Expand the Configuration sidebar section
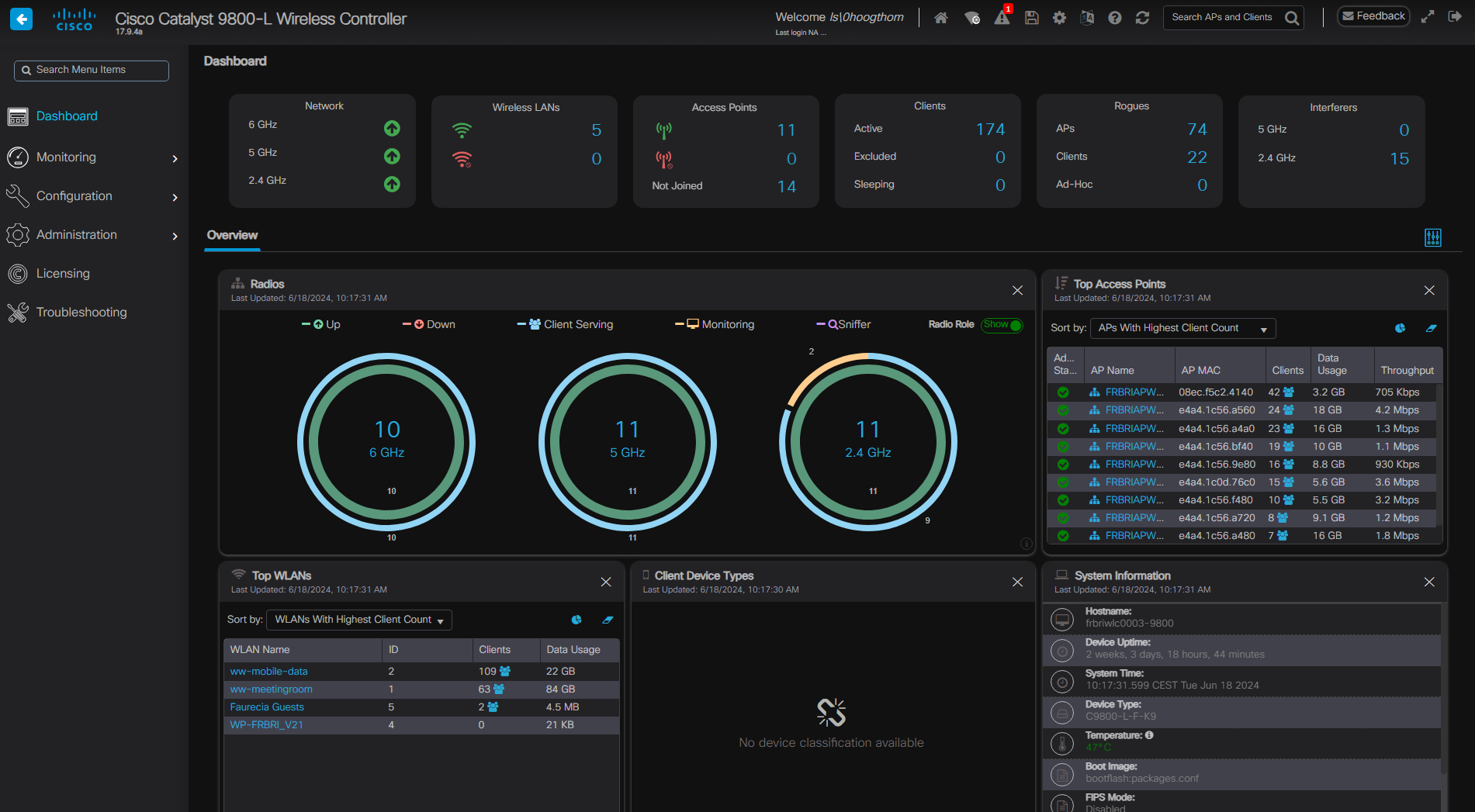This screenshot has width=1475, height=812. click(74, 195)
